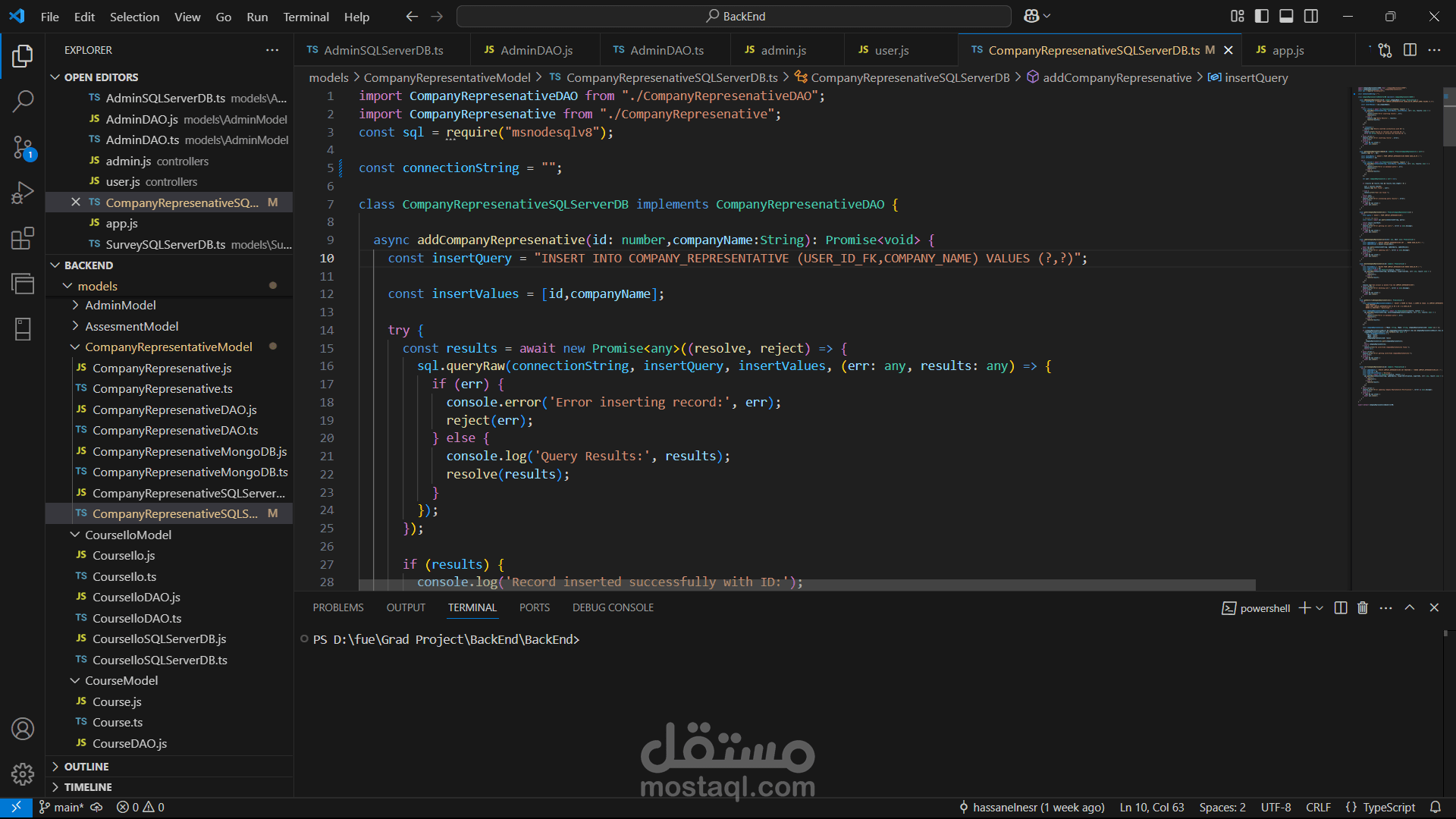Switch to the DEBUG CONSOLE tab
The height and width of the screenshot is (819, 1456).
pos(613,607)
